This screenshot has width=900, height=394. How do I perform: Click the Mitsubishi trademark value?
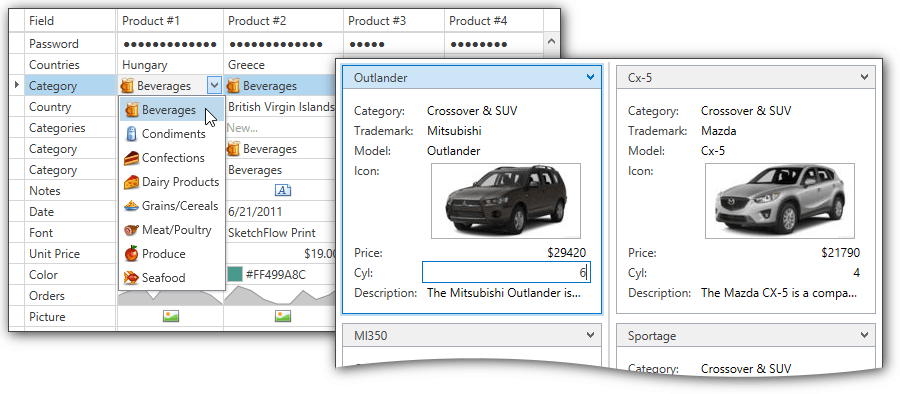click(454, 130)
